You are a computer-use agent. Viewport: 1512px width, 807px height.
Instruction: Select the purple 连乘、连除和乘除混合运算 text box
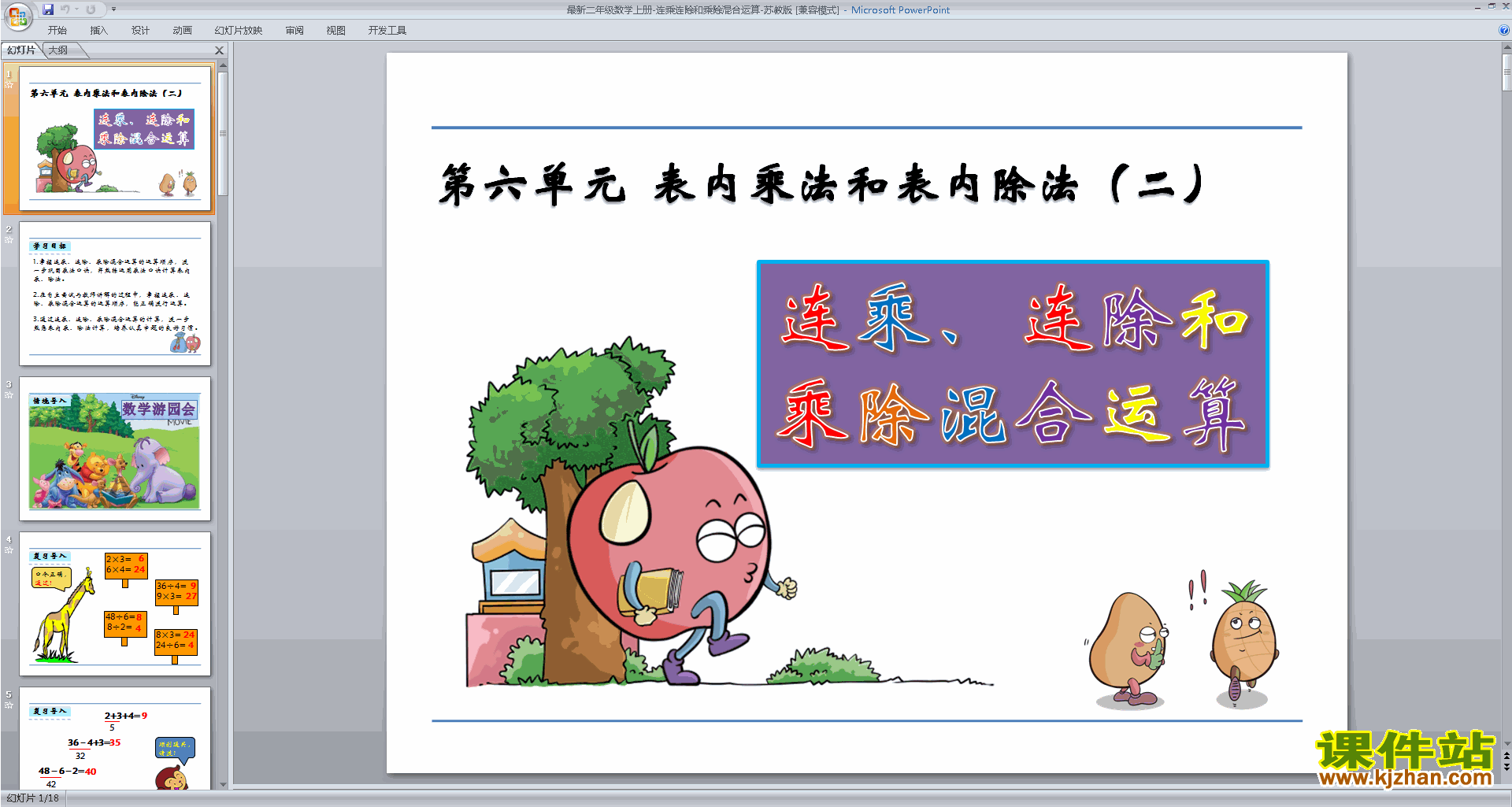point(1013,365)
